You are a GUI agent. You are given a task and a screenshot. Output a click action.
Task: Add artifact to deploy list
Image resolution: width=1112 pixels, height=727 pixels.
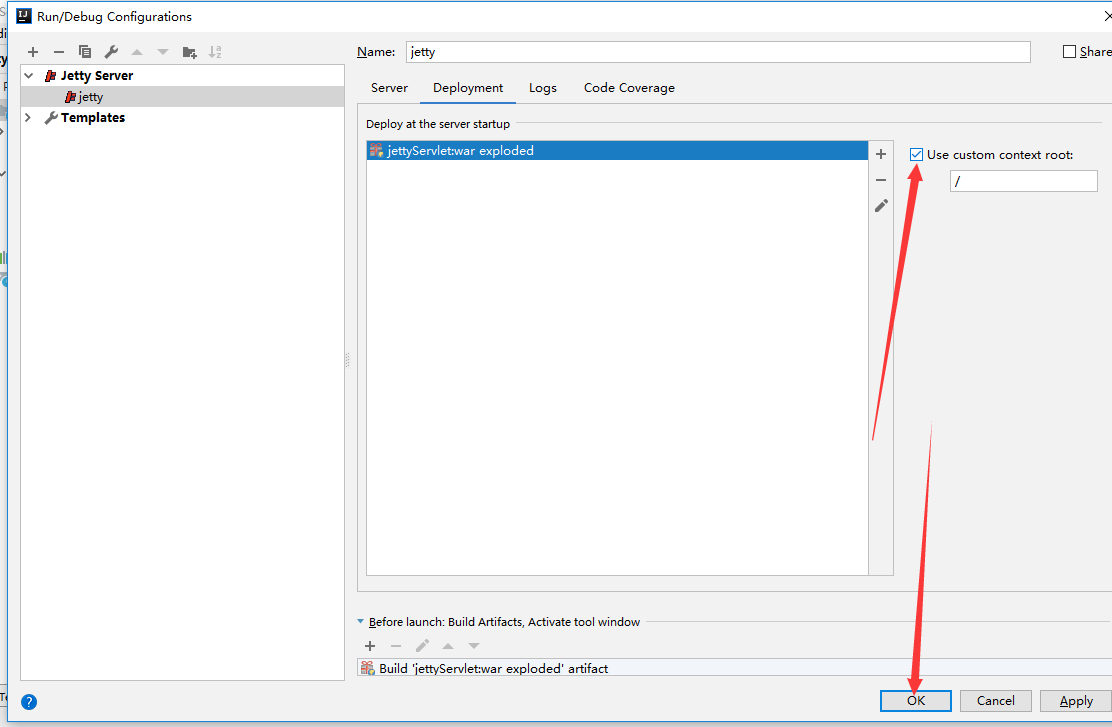click(881, 154)
